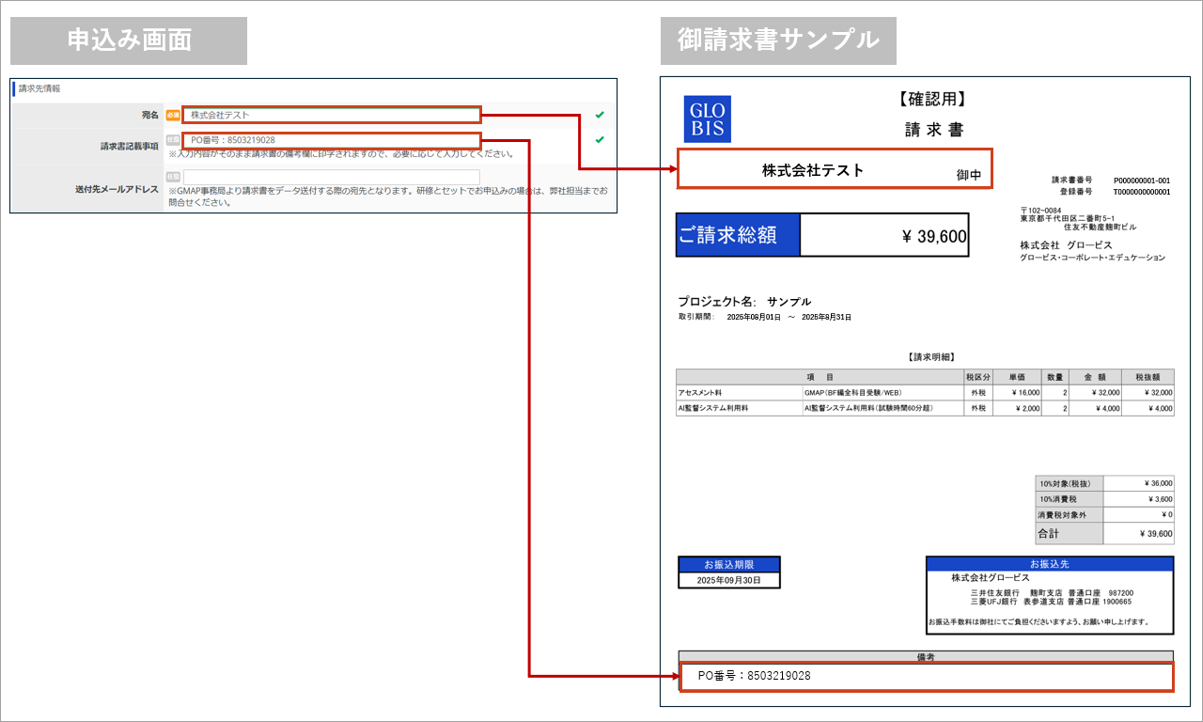Screen dimensions: 1203x722
Task: Click the お振込手数料 notice sentence
Action: (x=1038, y=622)
